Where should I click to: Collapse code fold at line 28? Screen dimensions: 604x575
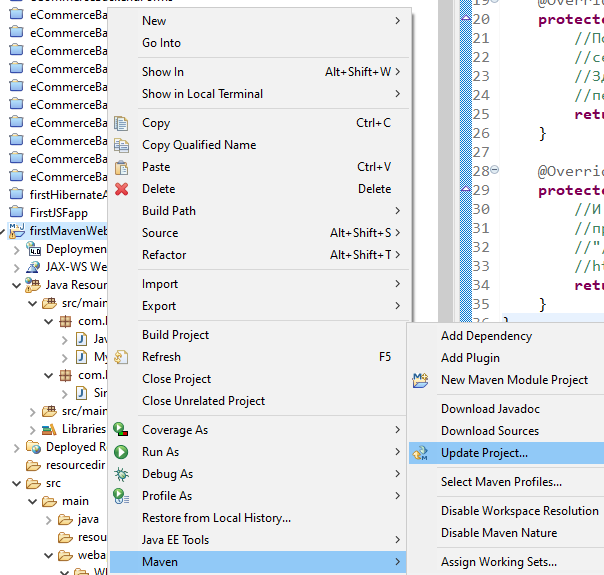pos(495,169)
